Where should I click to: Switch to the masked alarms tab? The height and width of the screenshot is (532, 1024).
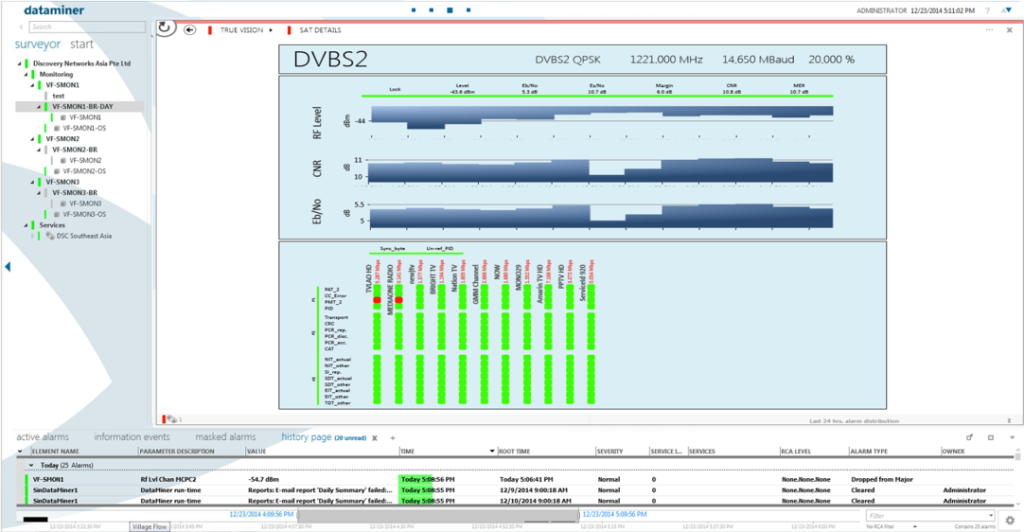[x=225, y=437]
